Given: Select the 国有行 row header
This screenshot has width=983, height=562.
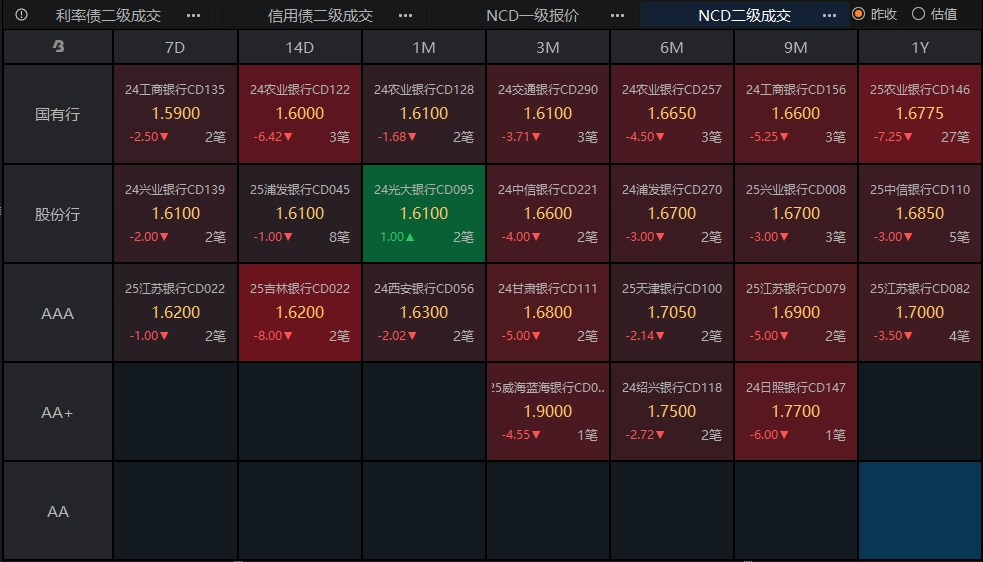Looking at the screenshot, I should pos(58,114).
